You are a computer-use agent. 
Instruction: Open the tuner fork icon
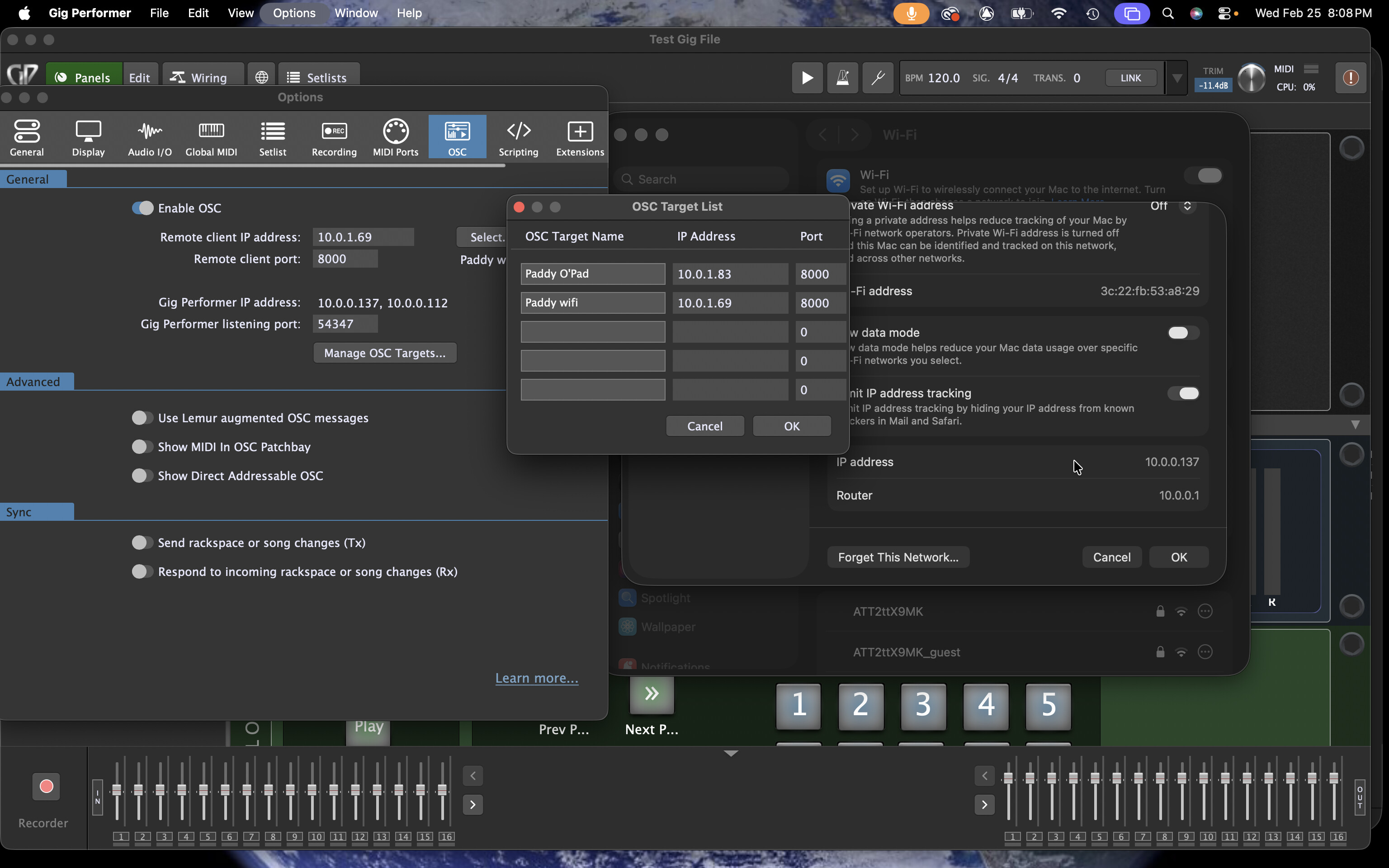(878, 77)
